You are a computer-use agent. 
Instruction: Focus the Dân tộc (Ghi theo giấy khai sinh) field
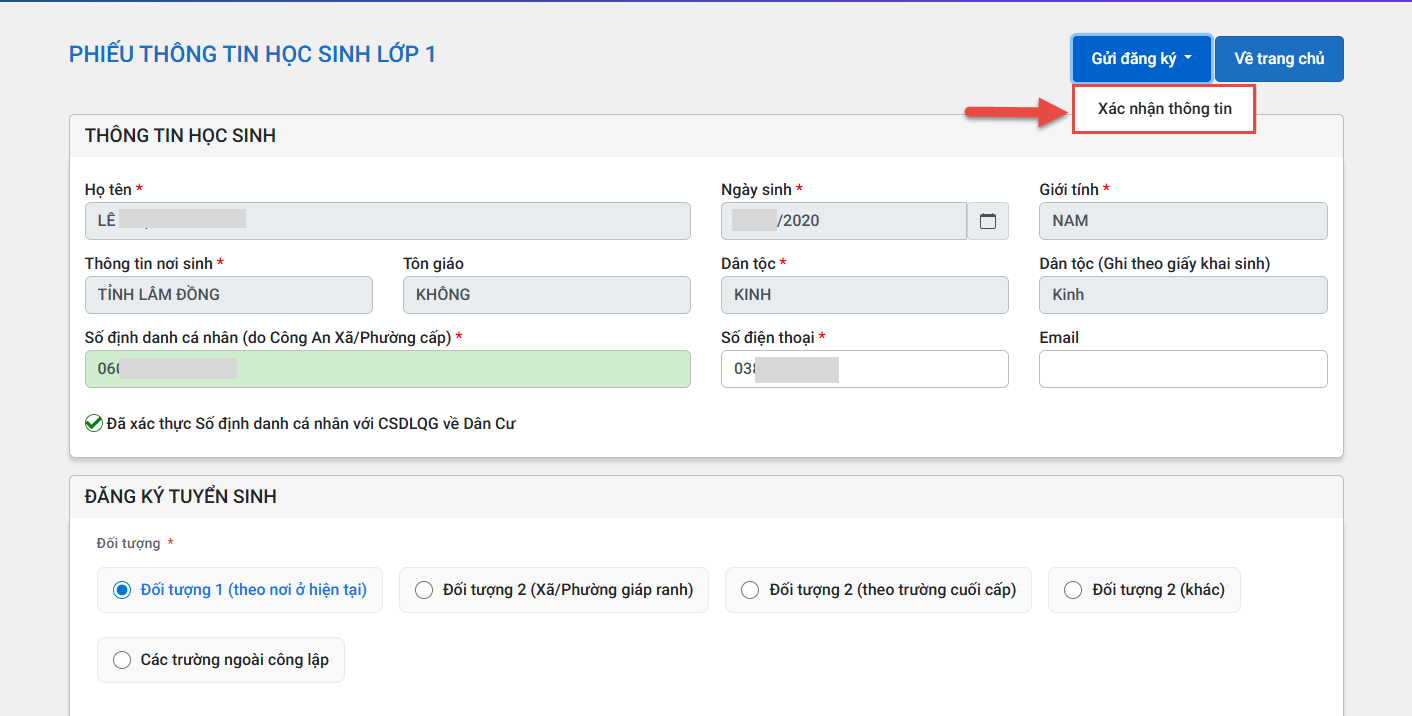coord(1184,295)
